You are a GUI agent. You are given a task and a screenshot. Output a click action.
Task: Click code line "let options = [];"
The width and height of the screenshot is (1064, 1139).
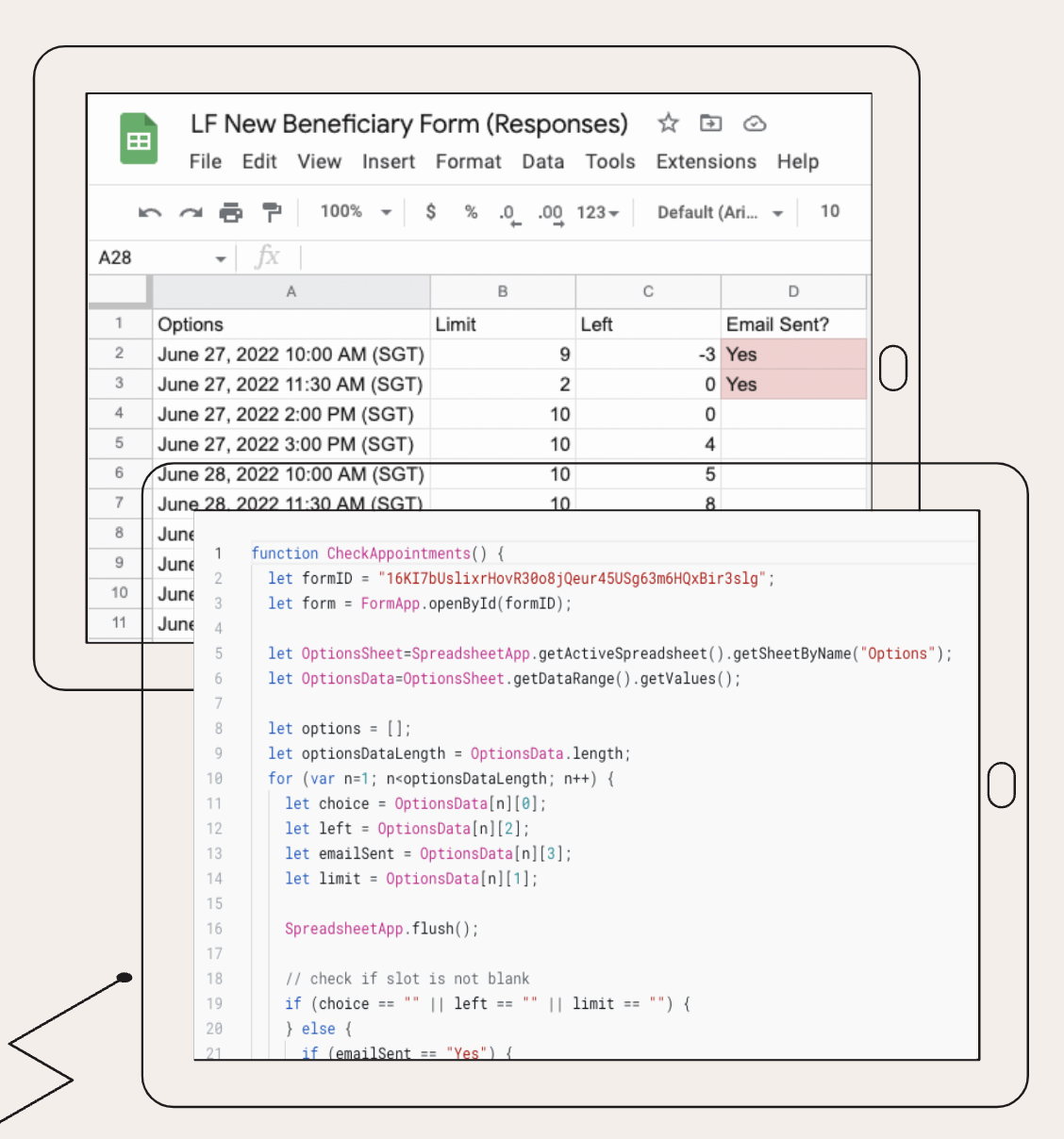[x=340, y=728]
